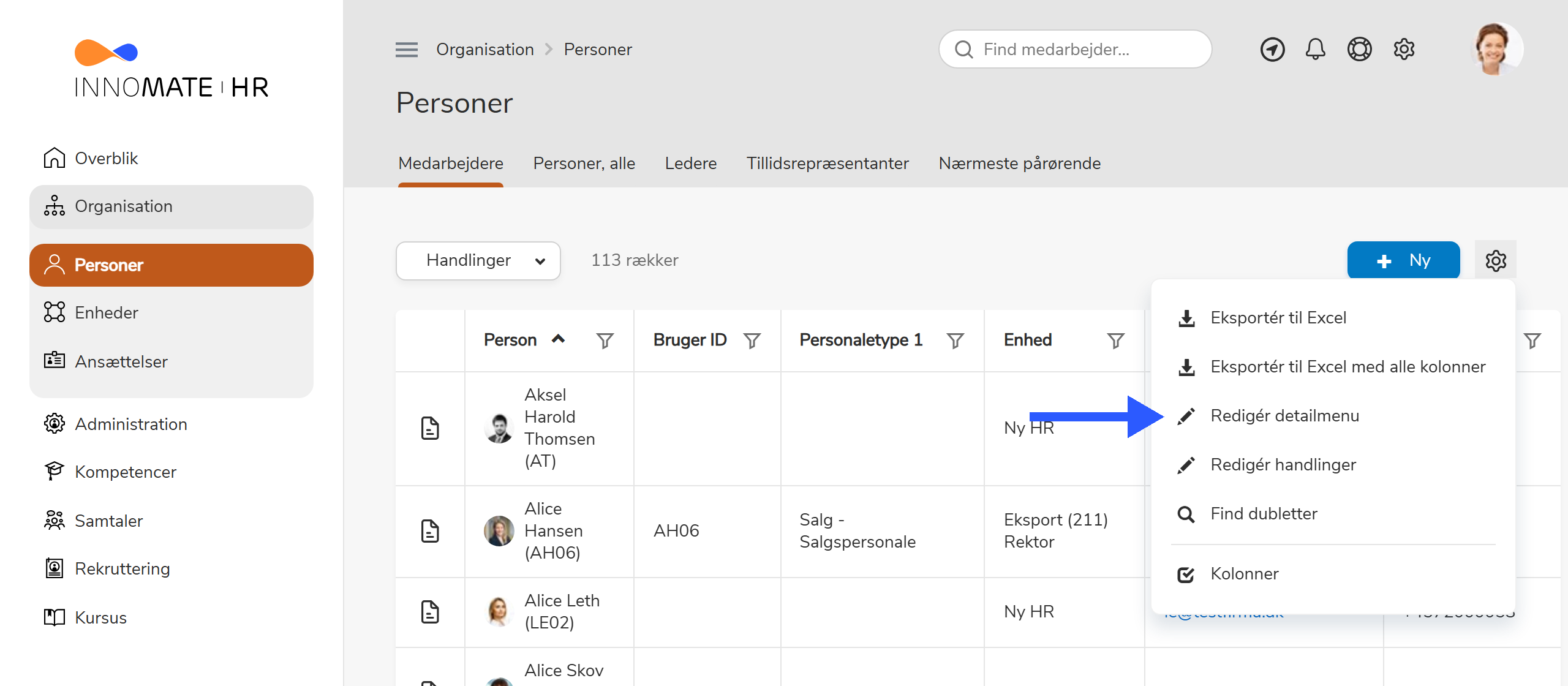Open Enheder in the sidebar
Viewport: 1568px width, 686px height.
pos(171,312)
